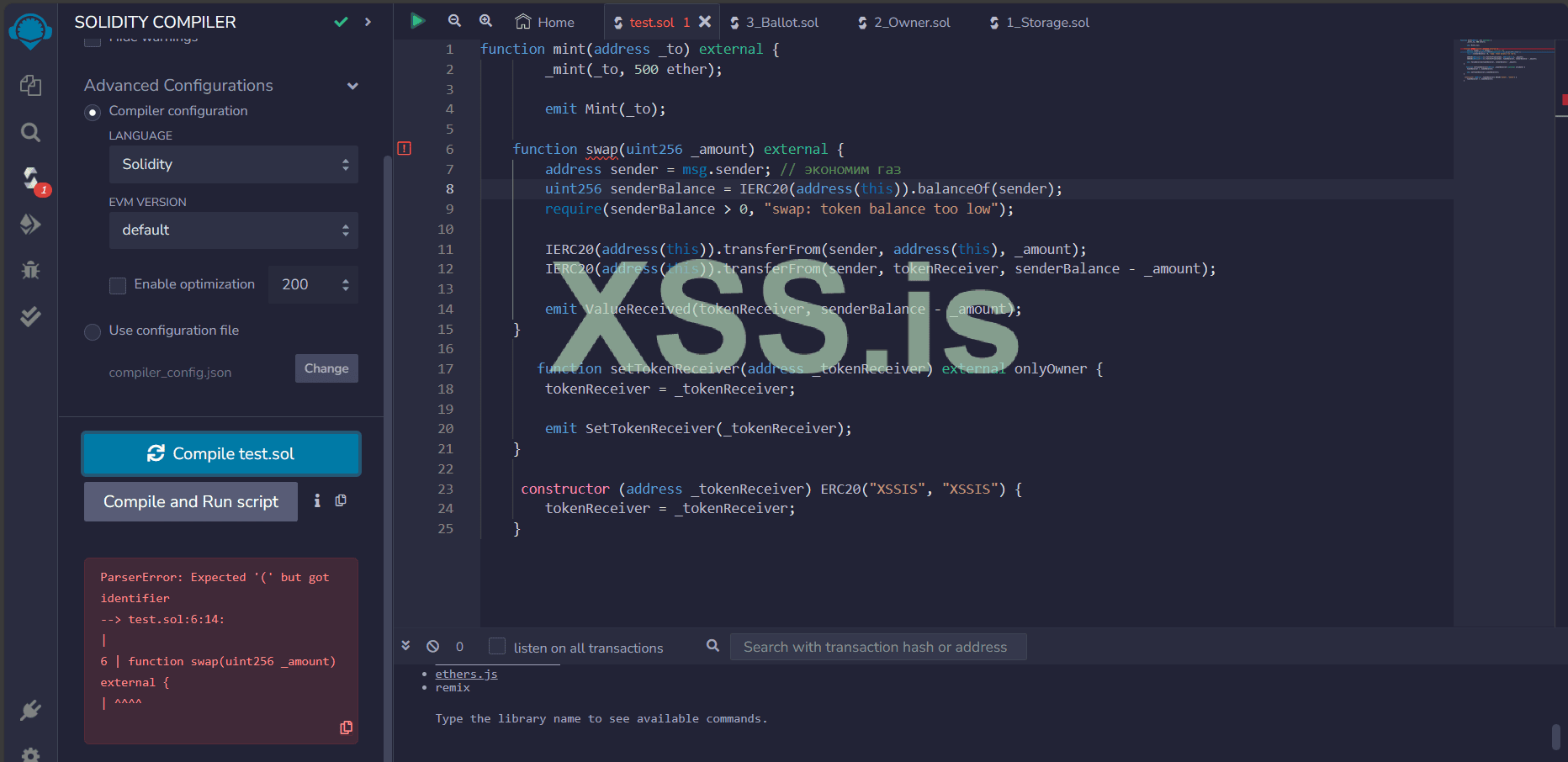Click the pending transactions count 0

(459, 647)
